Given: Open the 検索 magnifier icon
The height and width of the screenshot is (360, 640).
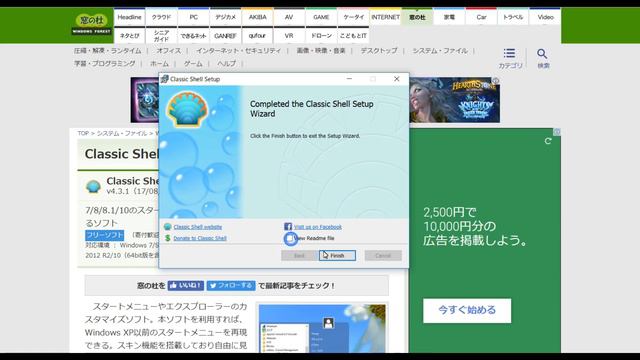Looking at the screenshot, I should [542, 58].
